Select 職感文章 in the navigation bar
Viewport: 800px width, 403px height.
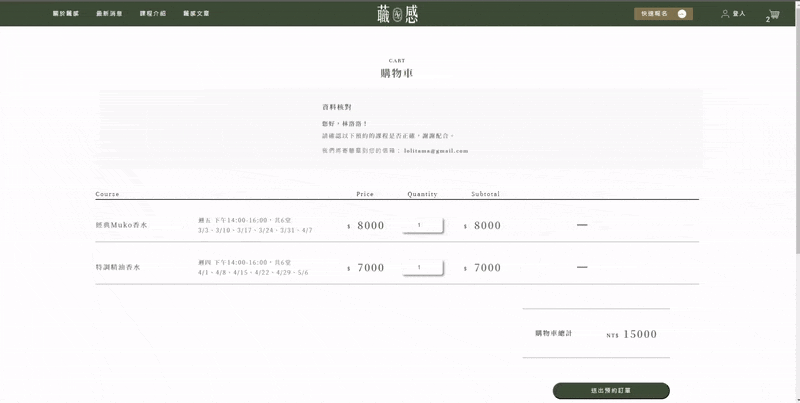[x=196, y=15]
